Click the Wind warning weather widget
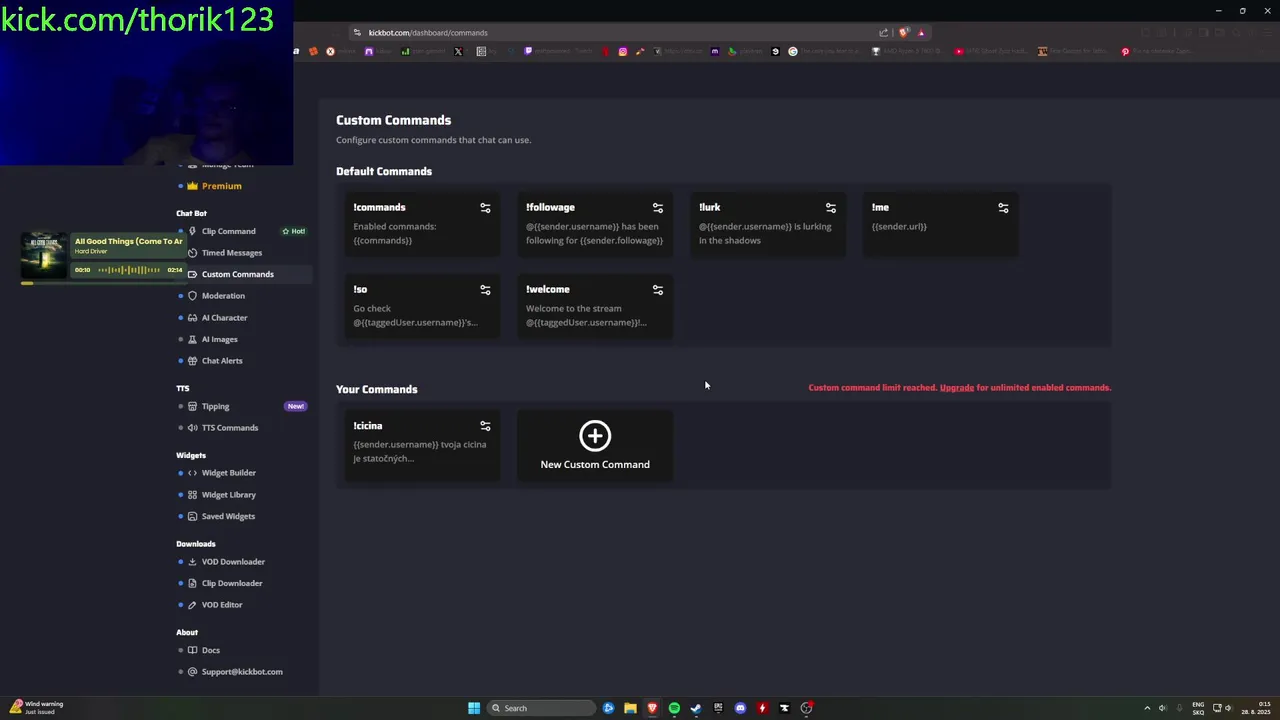1280x720 pixels. [36, 708]
